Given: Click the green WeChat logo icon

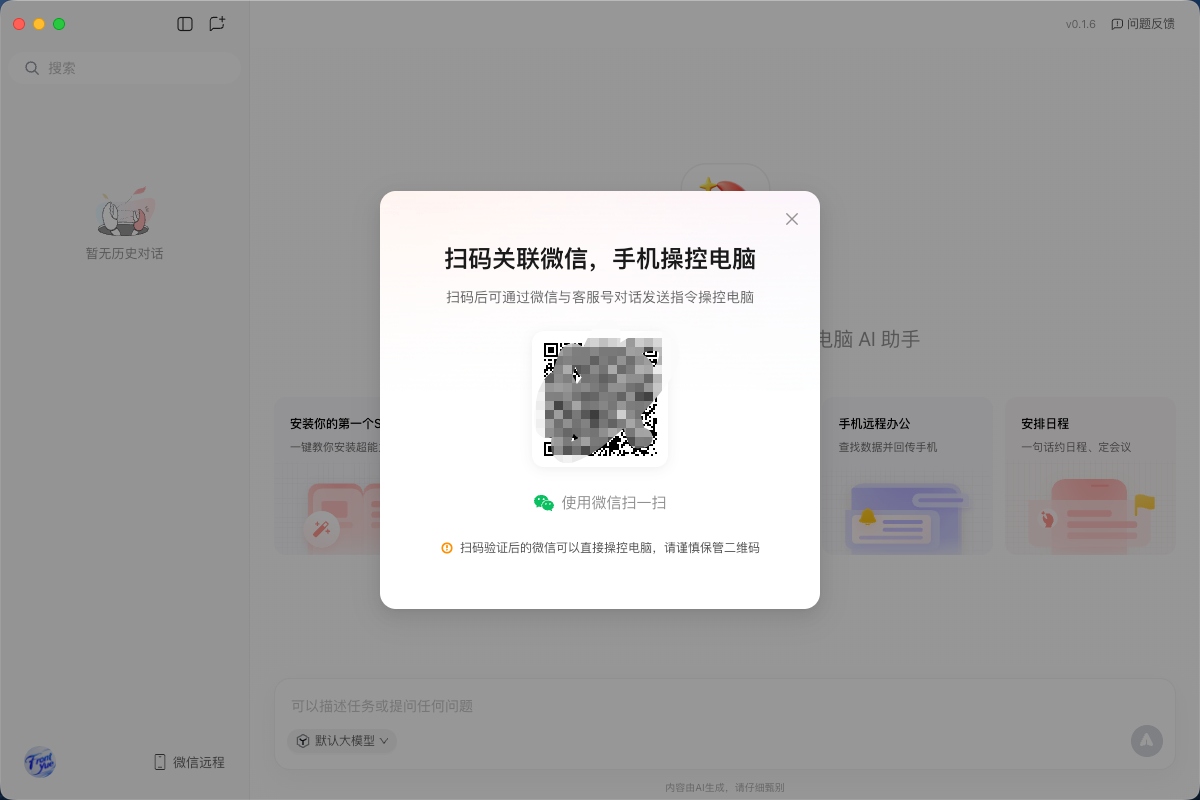Looking at the screenshot, I should (544, 503).
